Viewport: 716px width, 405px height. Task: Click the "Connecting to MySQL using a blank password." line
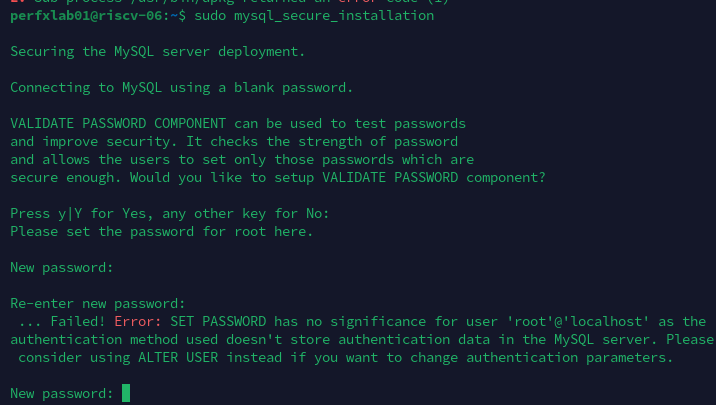181,87
